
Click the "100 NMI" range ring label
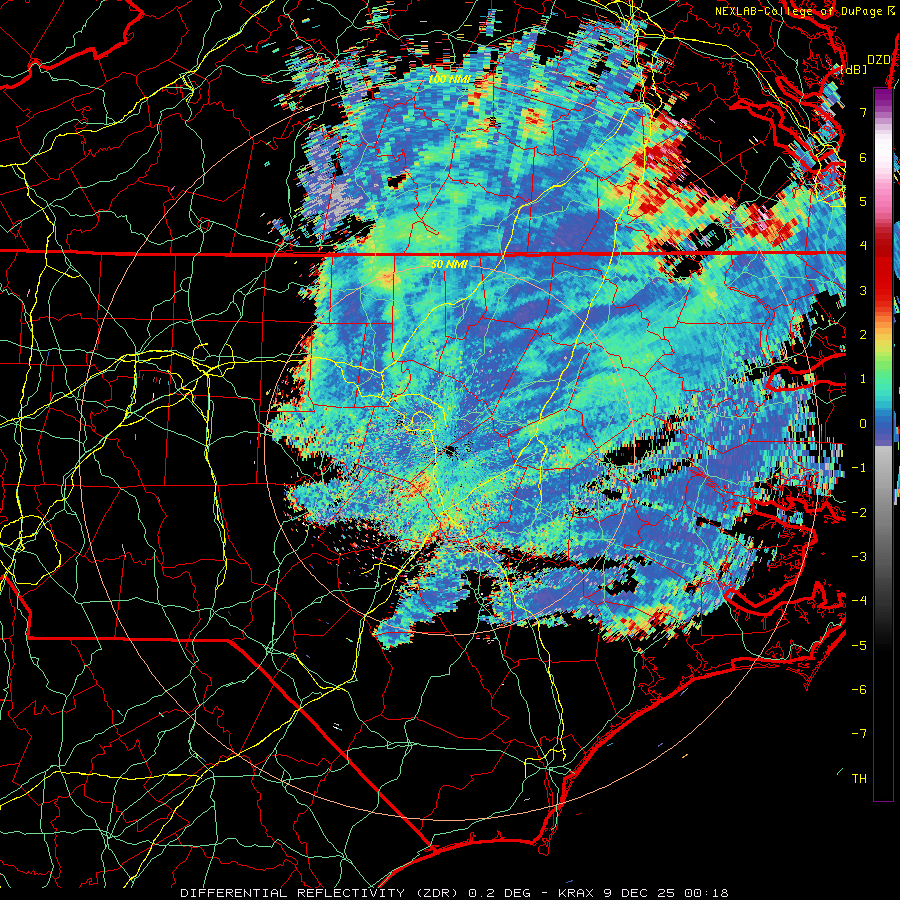tap(449, 79)
